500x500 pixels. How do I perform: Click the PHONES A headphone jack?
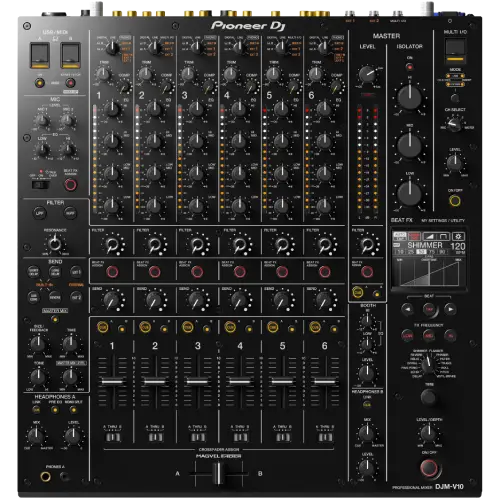click(x=46, y=477)
